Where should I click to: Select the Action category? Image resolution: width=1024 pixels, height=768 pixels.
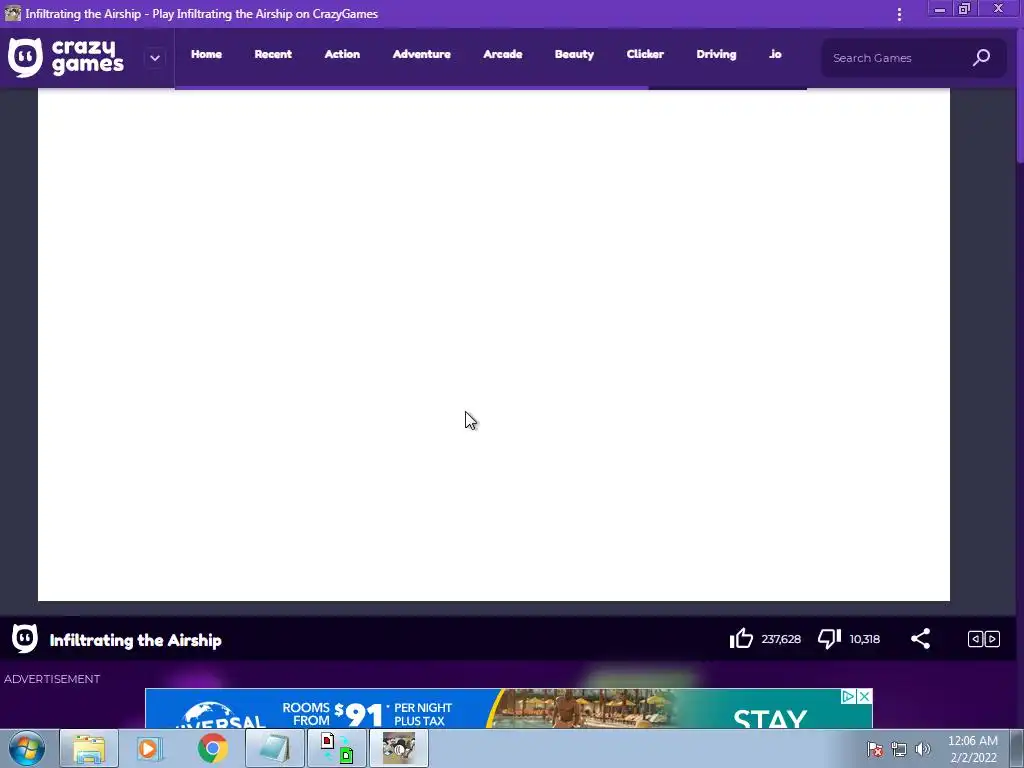click(342, 54)
